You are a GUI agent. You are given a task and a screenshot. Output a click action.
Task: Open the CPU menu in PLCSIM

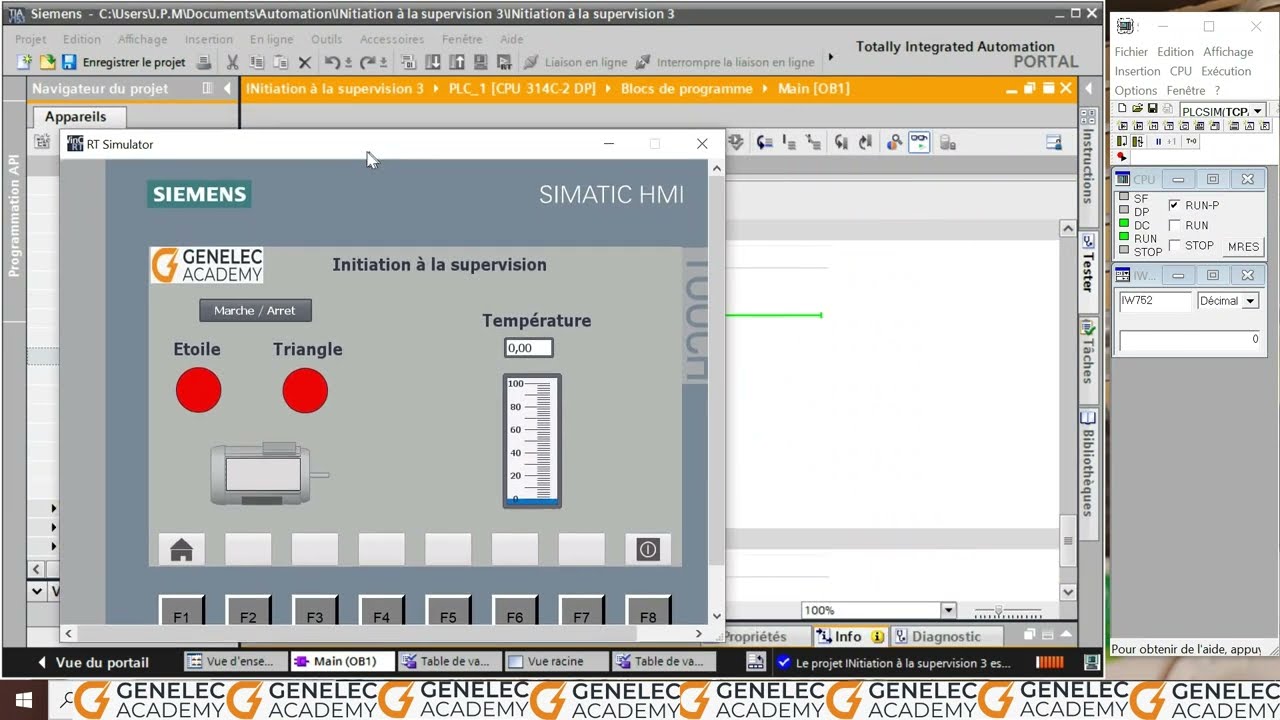click(x=1181, y=71)
